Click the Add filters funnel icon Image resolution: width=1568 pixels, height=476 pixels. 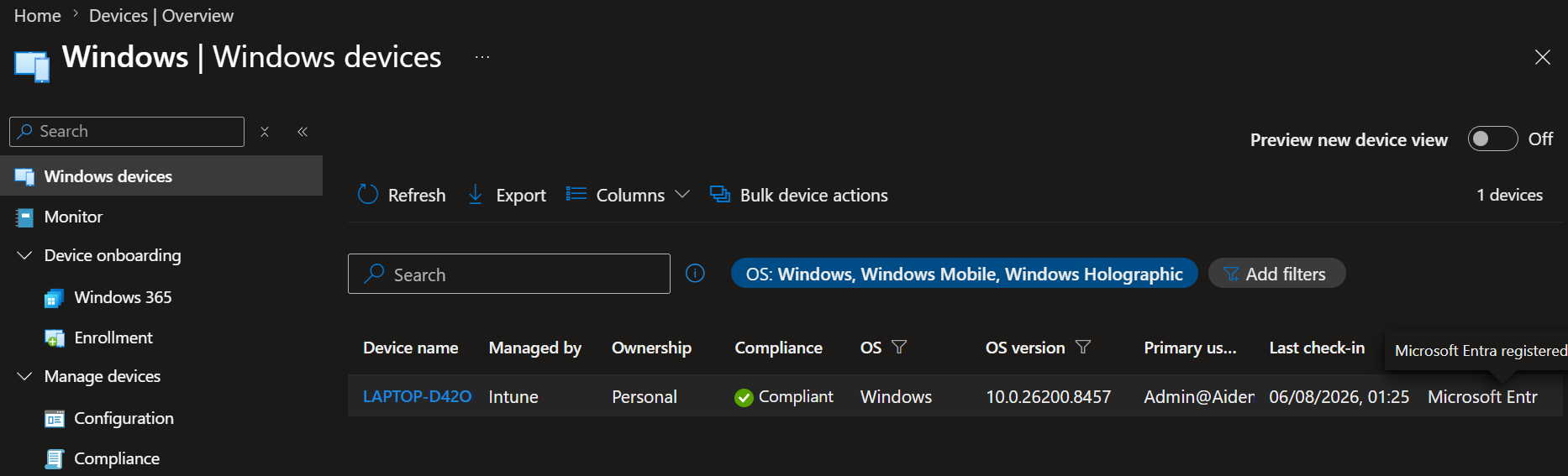click(x=1231, y=274)
